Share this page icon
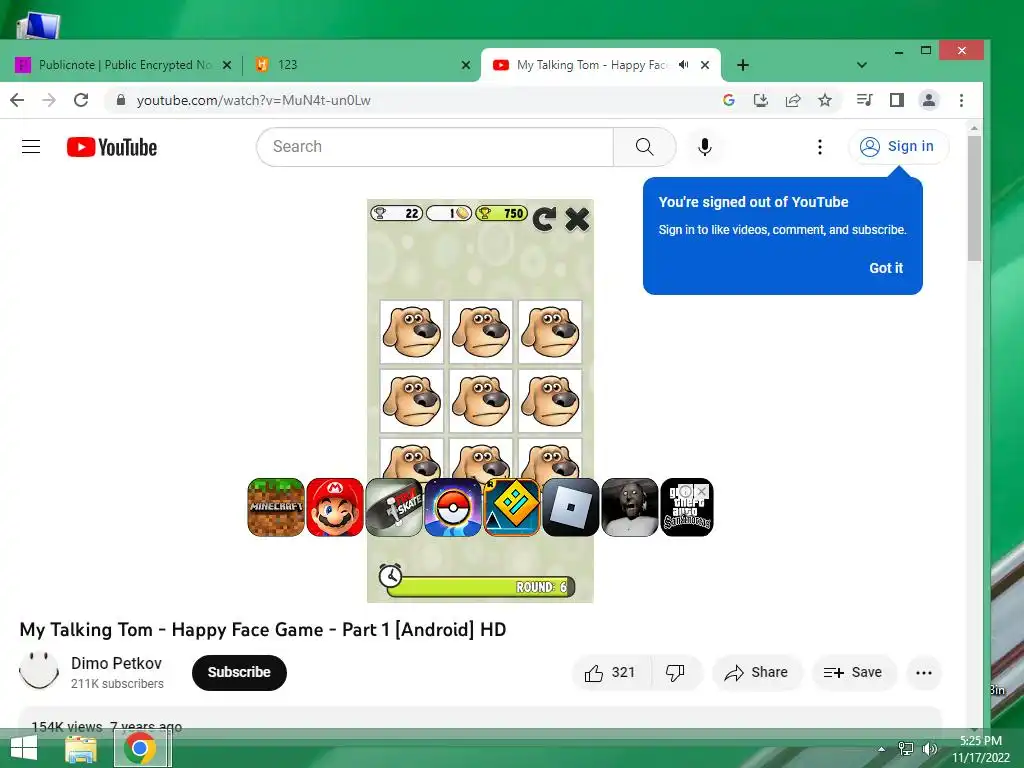This screenshot has height=768, width=1024. point(793,100)
